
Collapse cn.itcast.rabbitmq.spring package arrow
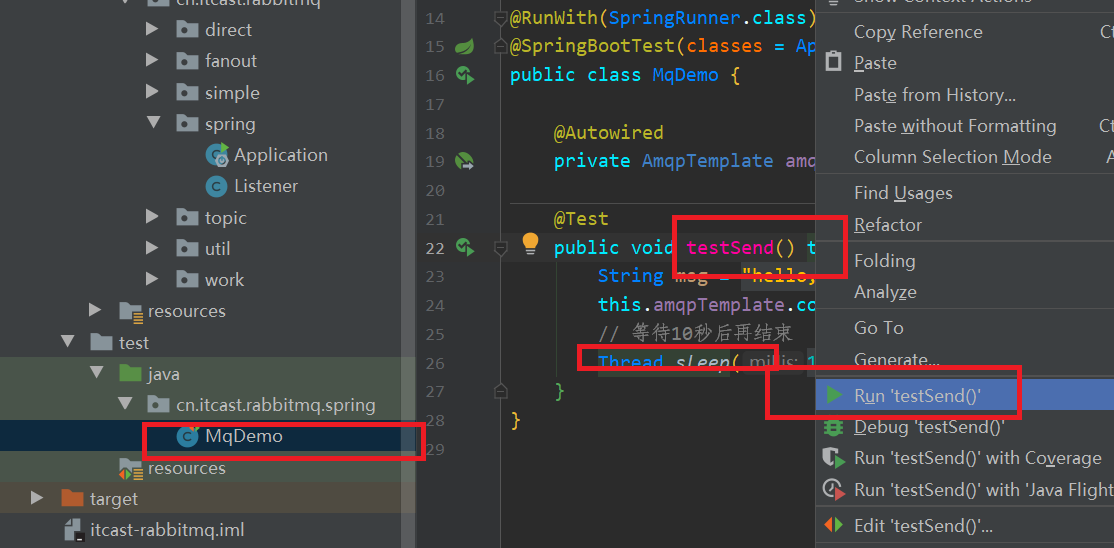click(x=125, y=404)
